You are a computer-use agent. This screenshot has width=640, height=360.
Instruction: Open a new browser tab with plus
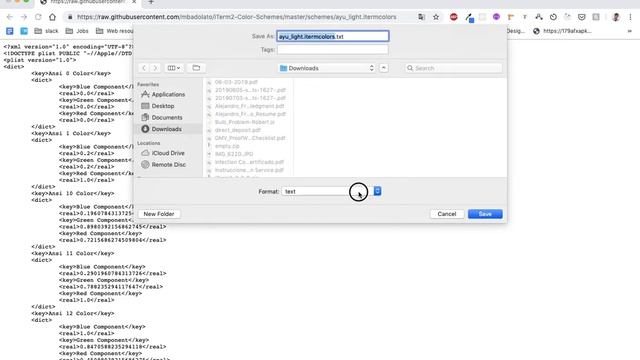[151, 2]
